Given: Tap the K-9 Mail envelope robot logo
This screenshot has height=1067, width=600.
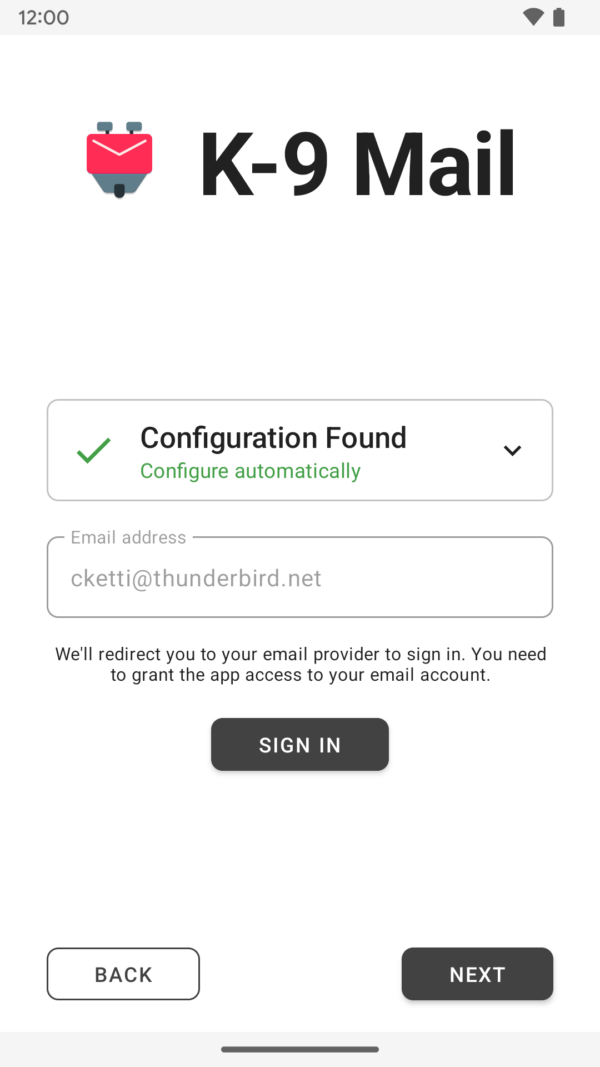Looking at the screenshot, I should [x=119, y=161].
